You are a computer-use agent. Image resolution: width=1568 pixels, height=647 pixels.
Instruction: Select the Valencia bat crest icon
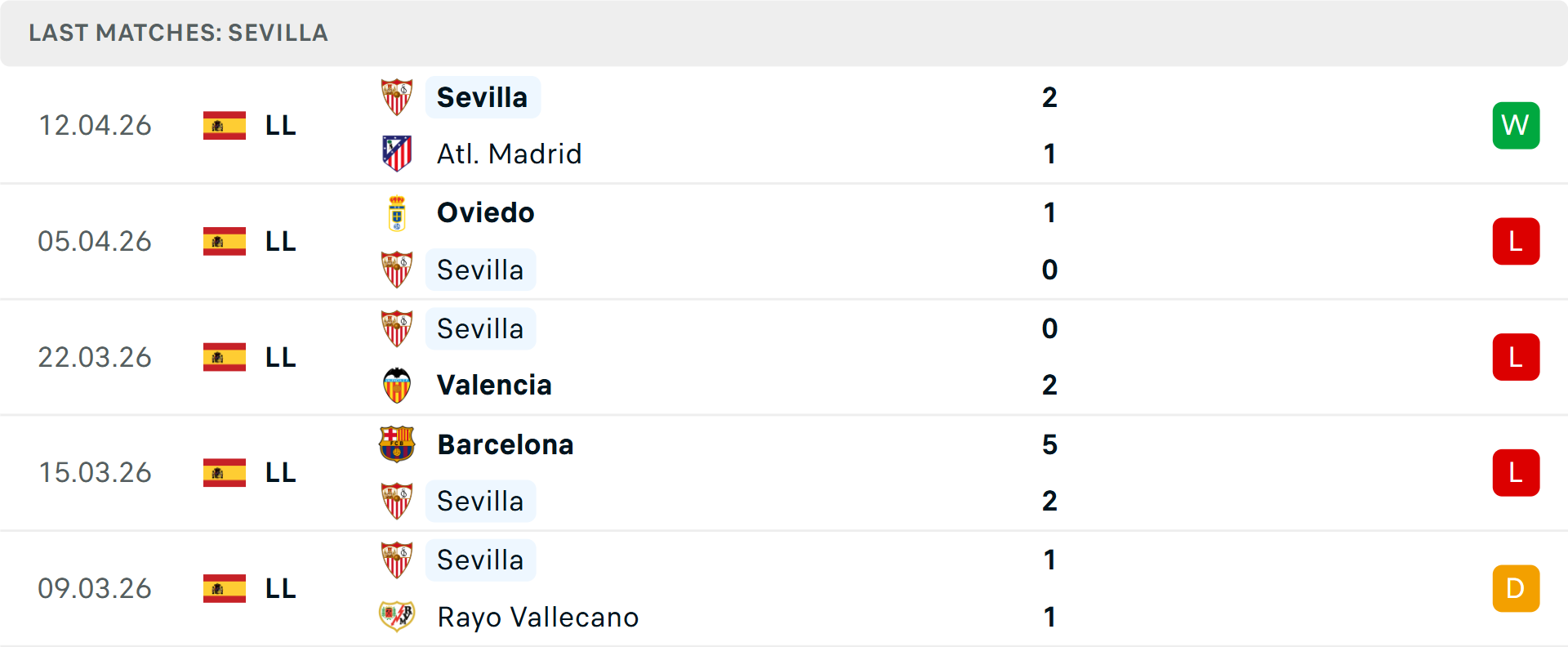coord(398,385)
